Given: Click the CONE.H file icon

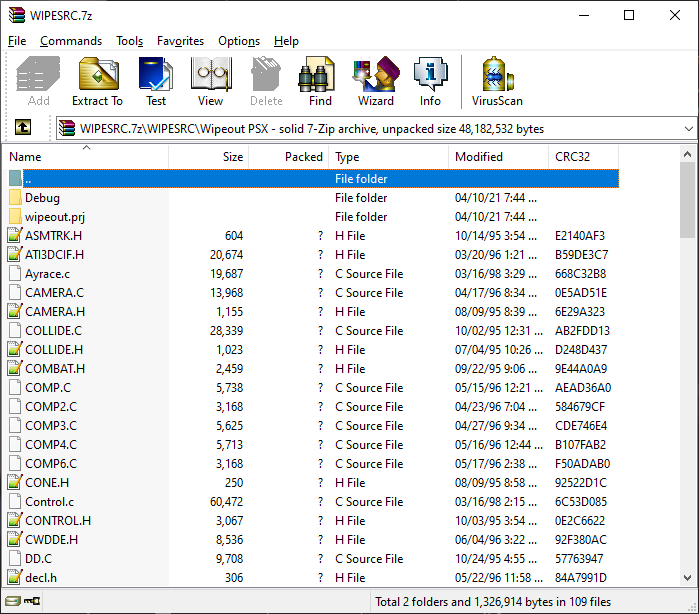Looking at the screenshot, I should 15,482.
